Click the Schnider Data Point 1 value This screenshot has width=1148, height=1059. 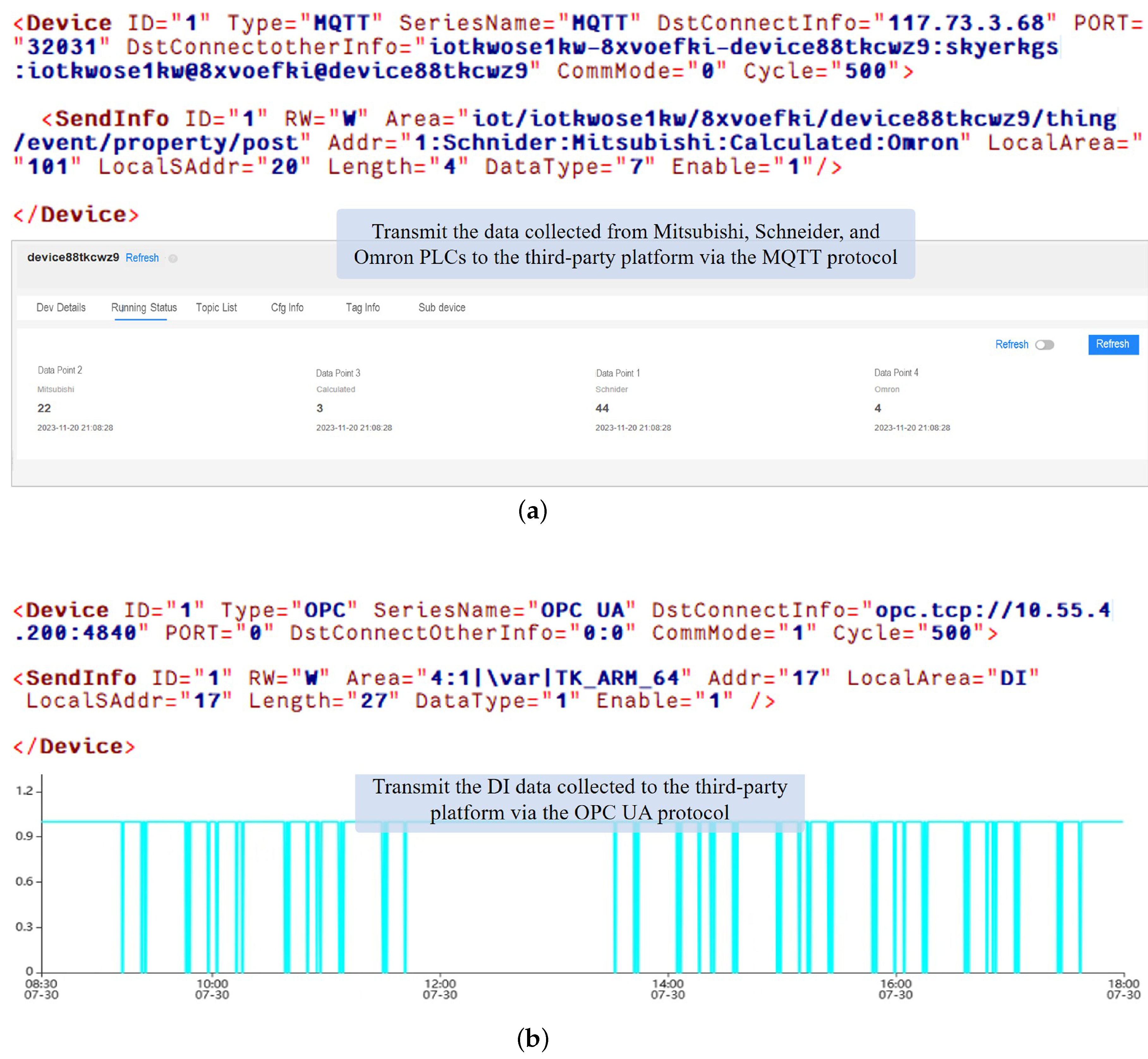tap(602, 408)
